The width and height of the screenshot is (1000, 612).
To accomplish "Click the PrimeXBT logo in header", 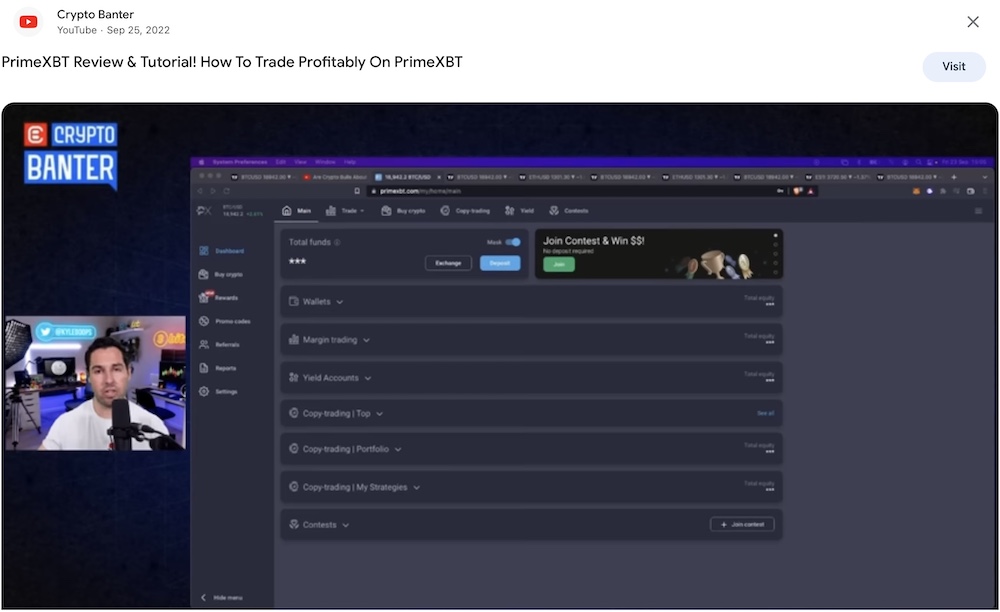I will point(204,210).
